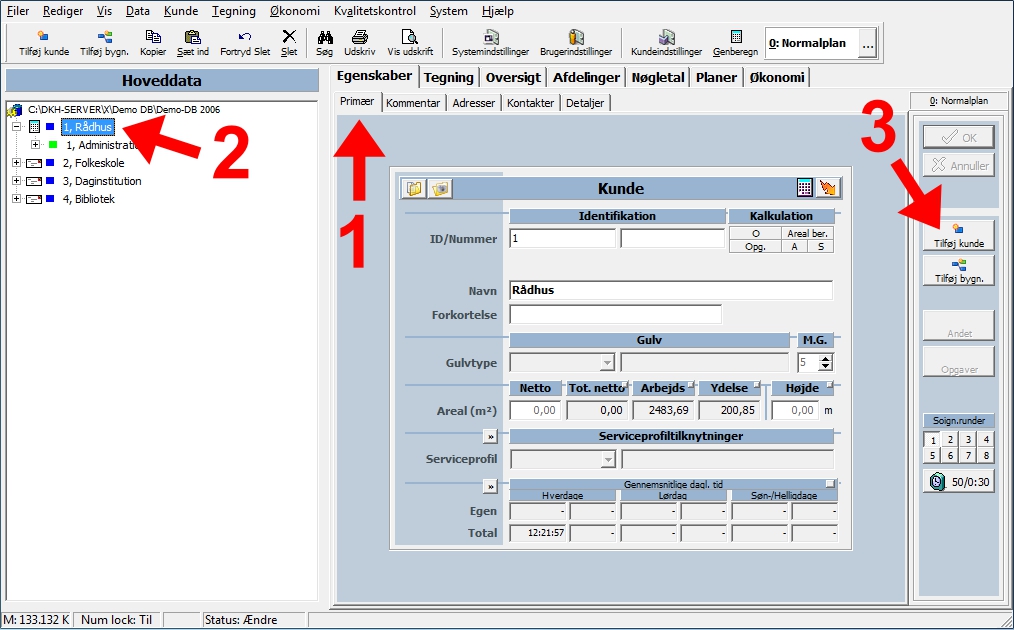Screen dimensions: 1014x630
Task: Open Søg with the binoculars icon
Action: (325, 43)
